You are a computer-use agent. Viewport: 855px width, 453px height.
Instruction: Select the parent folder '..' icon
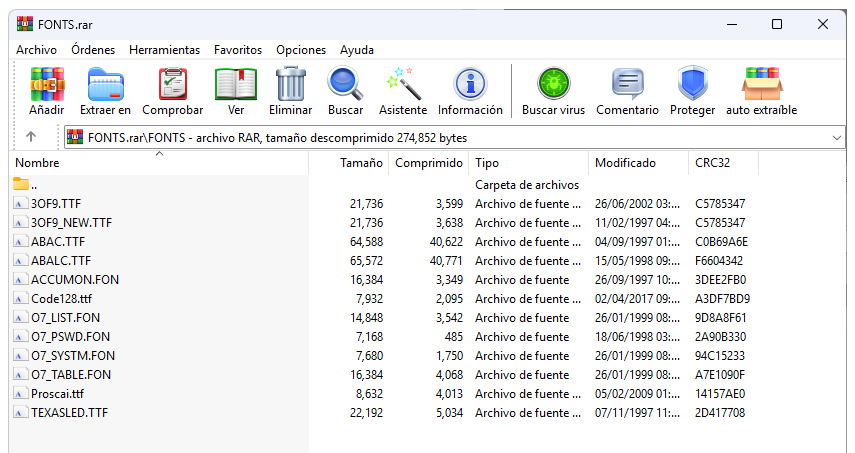21,184
